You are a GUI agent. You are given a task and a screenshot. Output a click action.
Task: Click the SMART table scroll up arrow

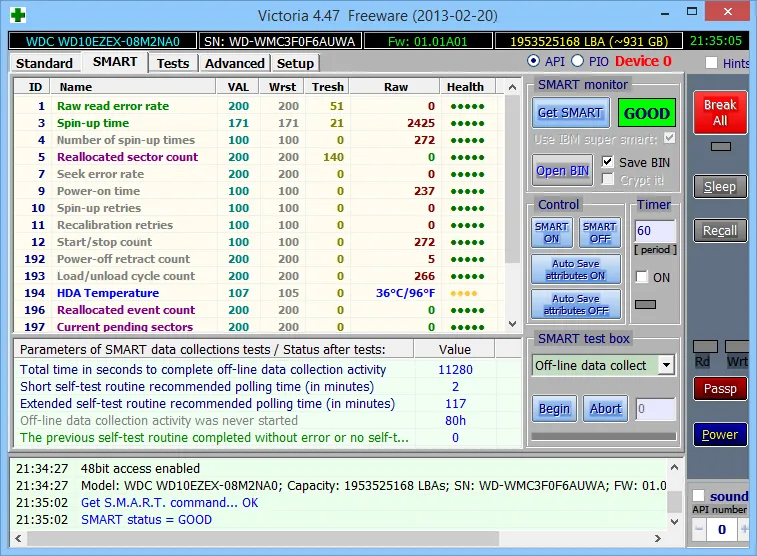click(512, 87)
